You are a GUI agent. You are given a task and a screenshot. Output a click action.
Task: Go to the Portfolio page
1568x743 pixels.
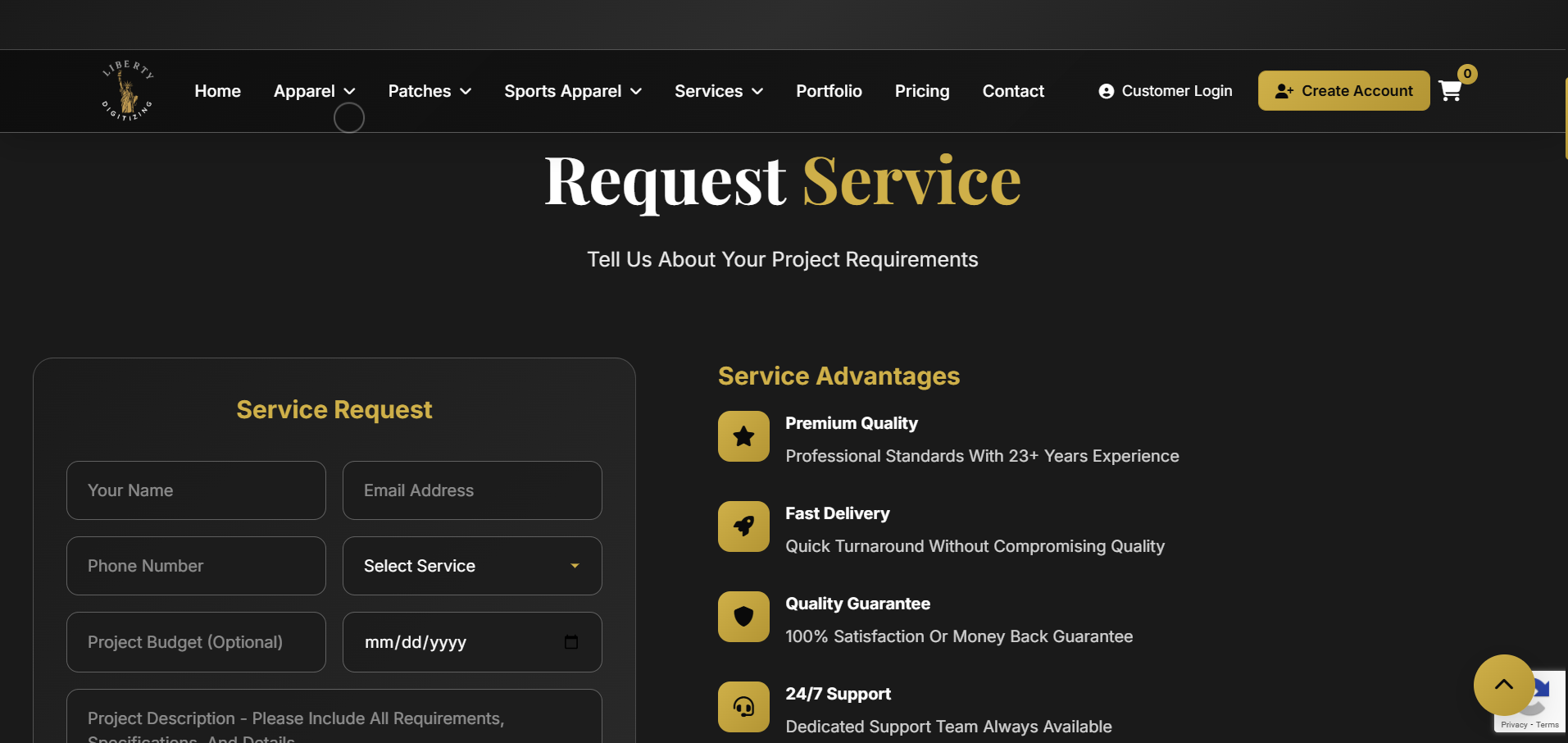829,91
